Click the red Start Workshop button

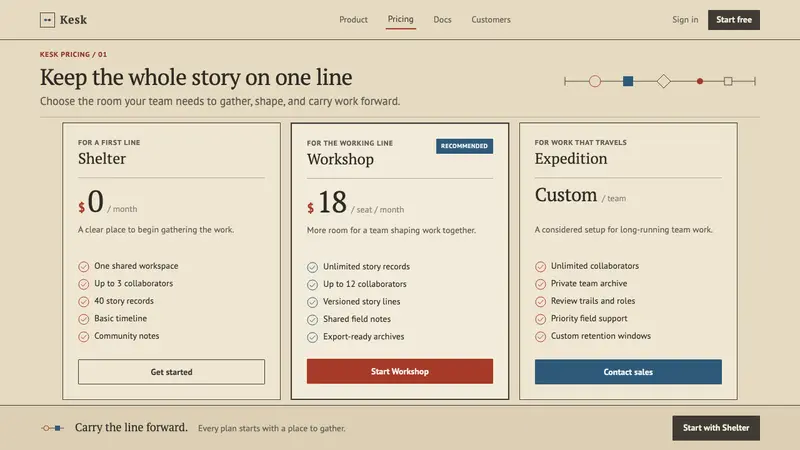(399, 371)
